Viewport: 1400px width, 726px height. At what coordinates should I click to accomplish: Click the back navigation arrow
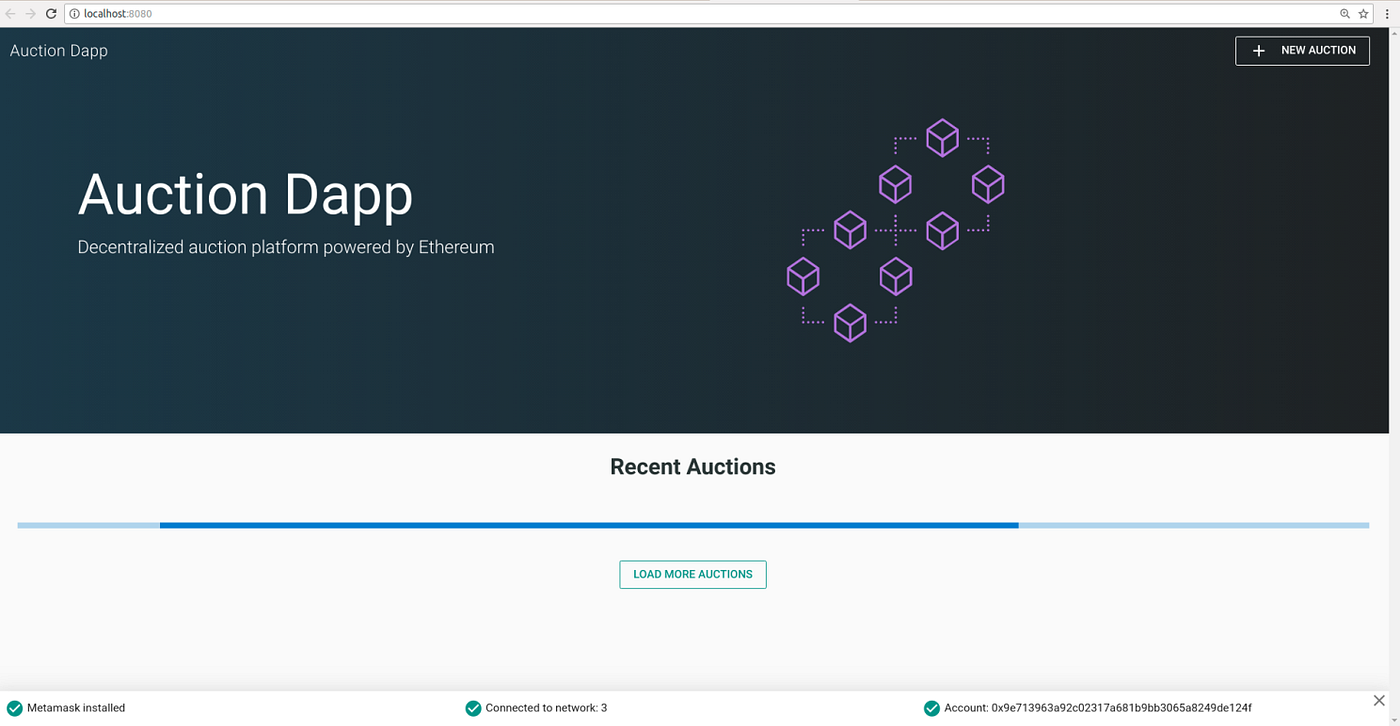[10, 13]
